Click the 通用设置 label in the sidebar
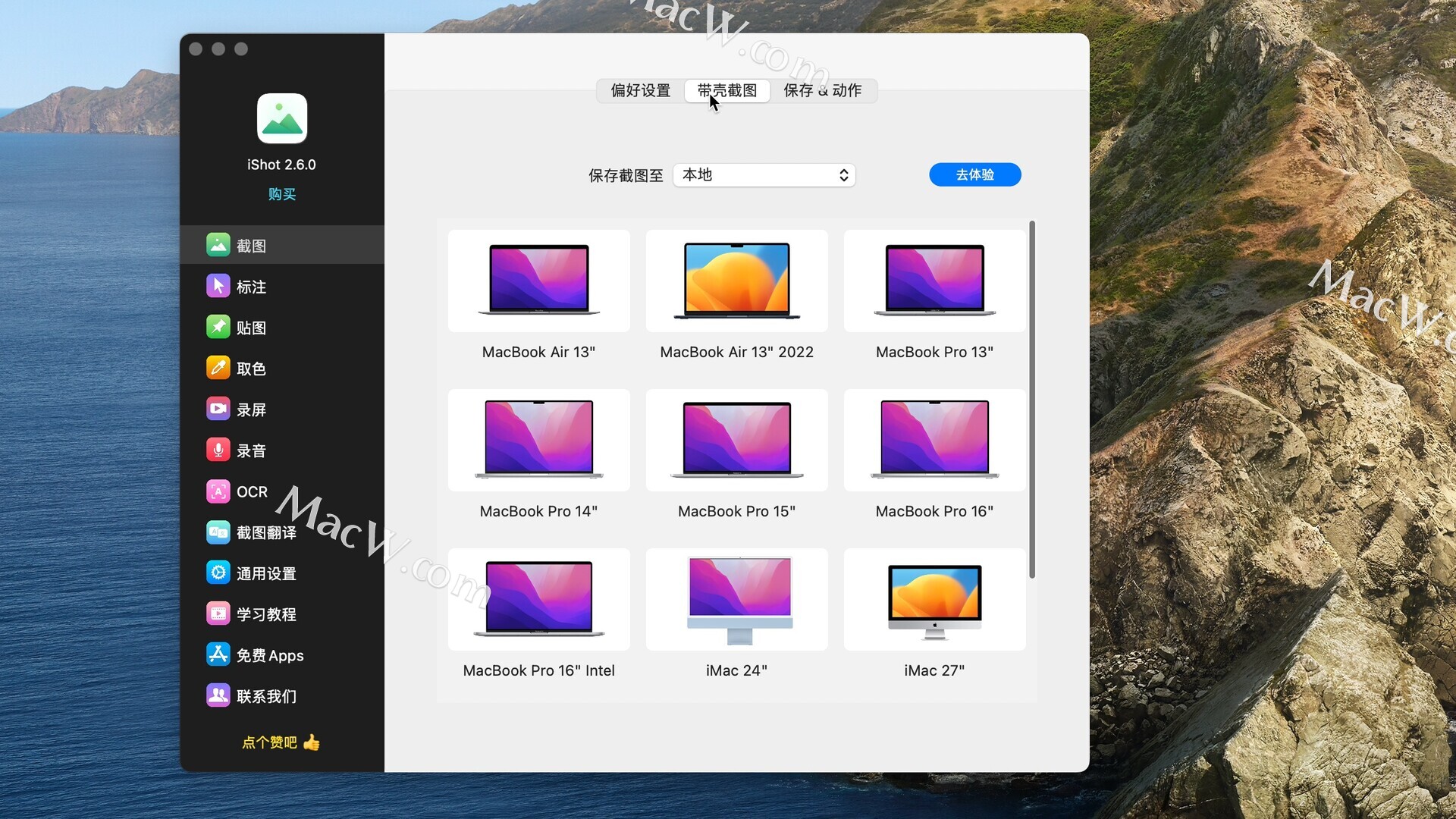The height and width of the screenshot is (819, 1456). pyautogui.click(x=266, y=573)
